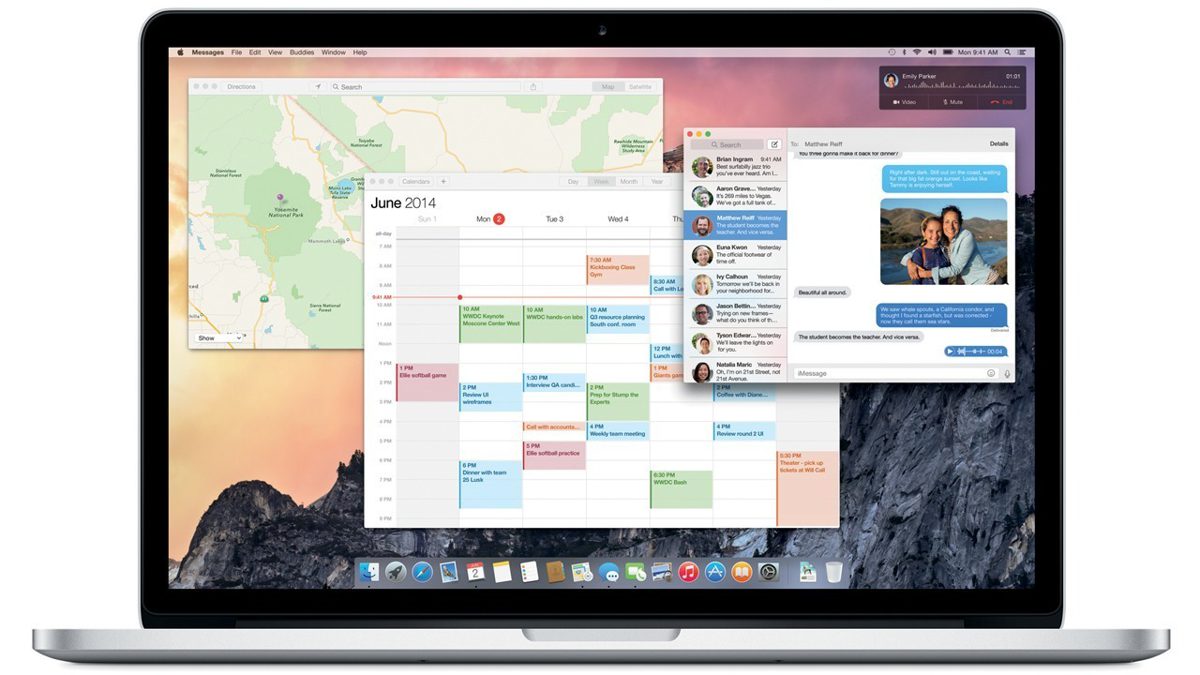Switch Calendar to Week view
Screen dimensions: 1200x675
click(x=601, y=181)
